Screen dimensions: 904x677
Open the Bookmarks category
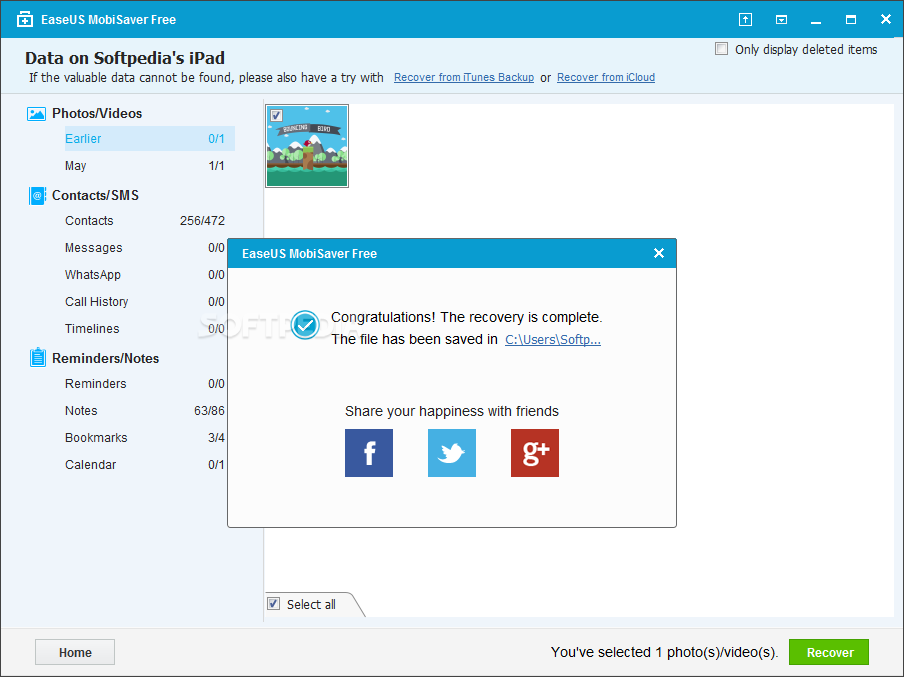[145, 438]
